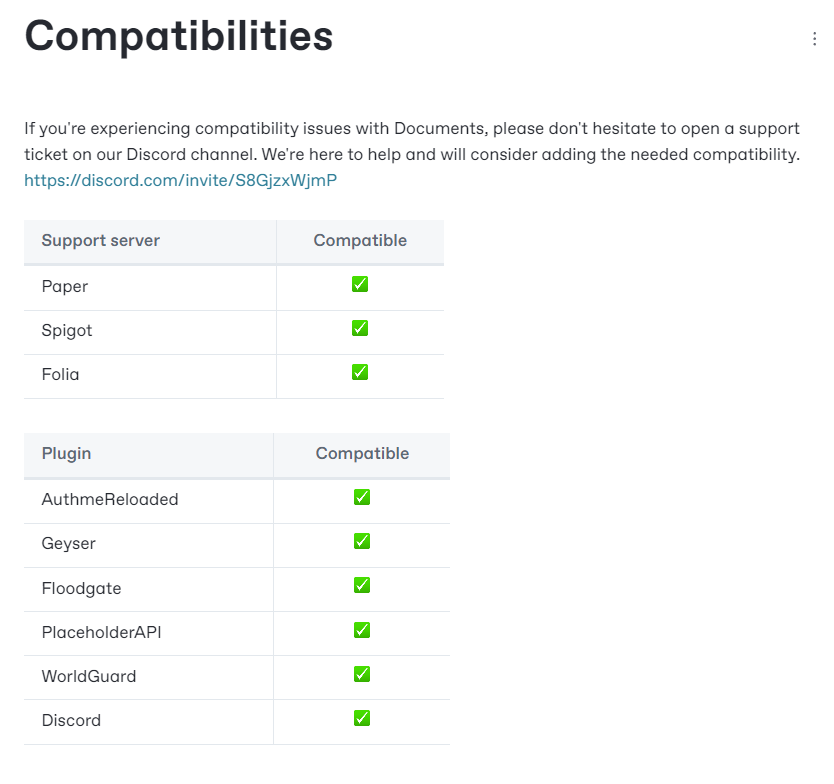This screenshot has height=784, width=834.
Task: Click the WorldGuard plugin name
Action: [89, 677]
